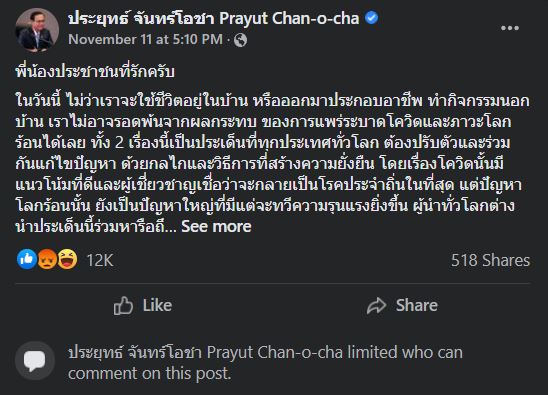Screen dimensions: 548x395
Task: Click the post paragraph starting ในวันนี้
Action: 273,164
